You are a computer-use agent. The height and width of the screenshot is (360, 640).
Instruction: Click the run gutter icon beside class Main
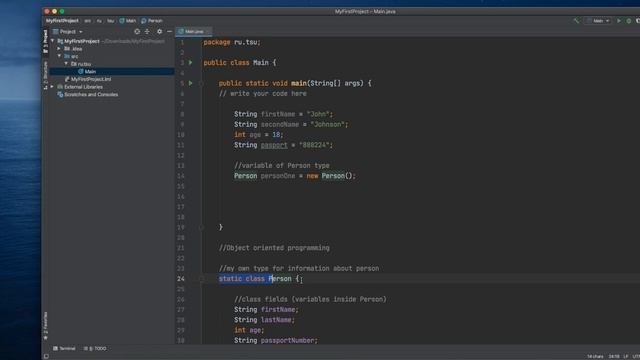point(191,62)
